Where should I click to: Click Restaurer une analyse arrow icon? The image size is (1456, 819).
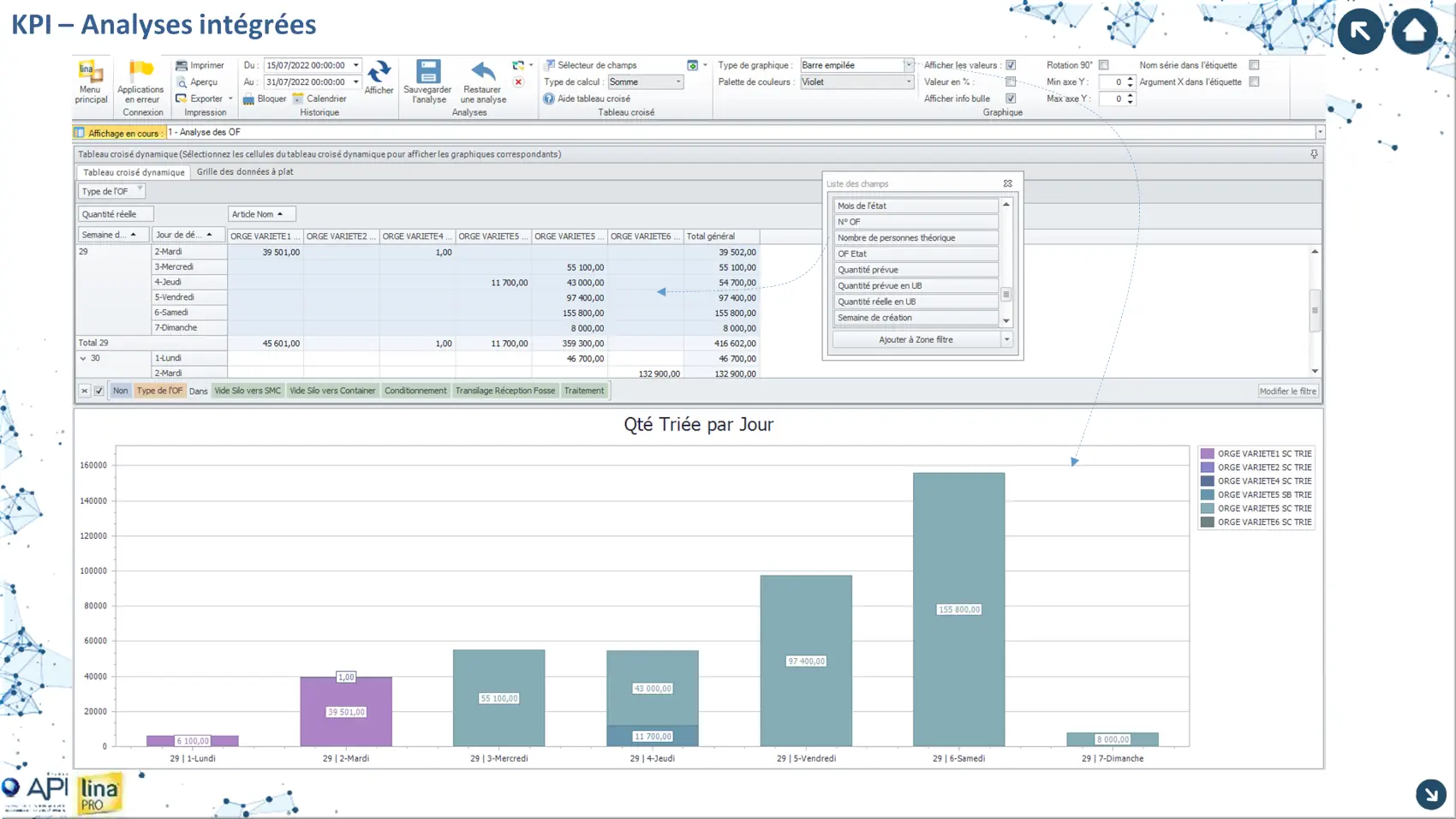click(483, 71)
